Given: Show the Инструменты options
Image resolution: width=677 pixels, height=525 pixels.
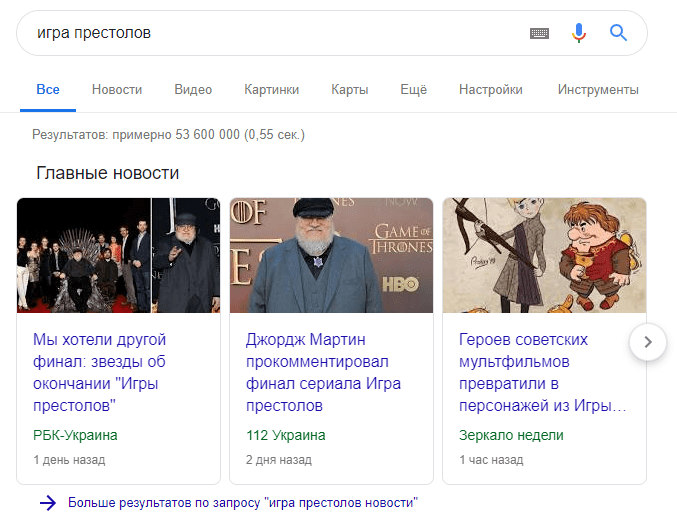Looking at the screenshot, I should click(598, 89).
